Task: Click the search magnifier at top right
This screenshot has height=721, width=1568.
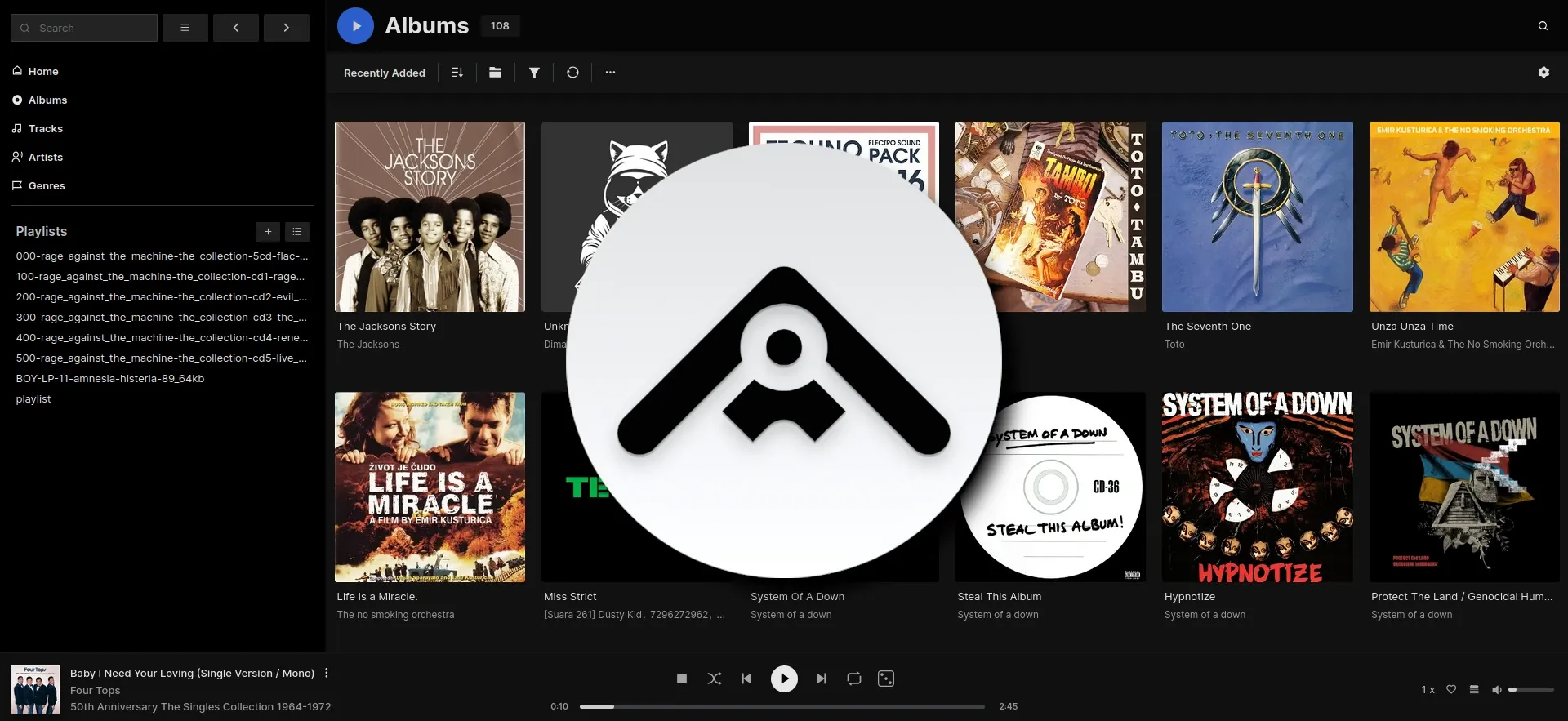Action: tap(1542, 26)
